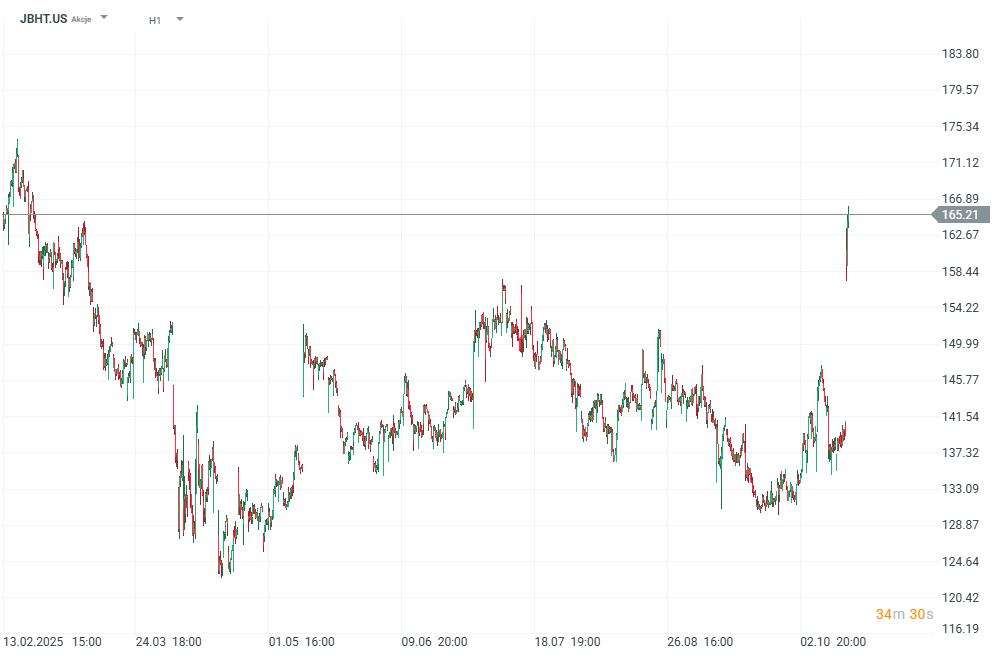Click the Akcje instrument type label
This screenshot has height=659, width=1002.
[x=81, y=19]
